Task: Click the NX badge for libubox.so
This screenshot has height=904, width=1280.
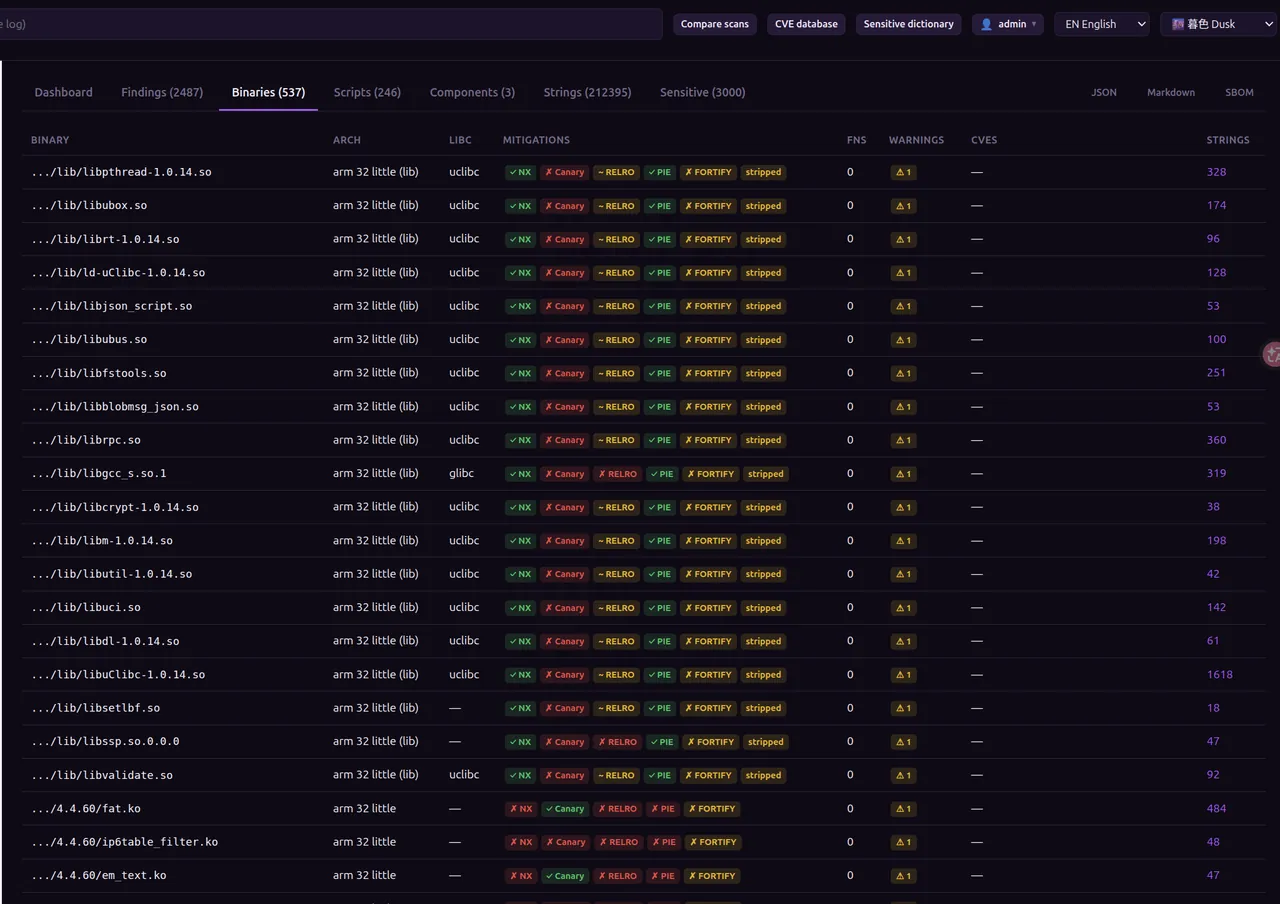Action: tap(520, 206)
